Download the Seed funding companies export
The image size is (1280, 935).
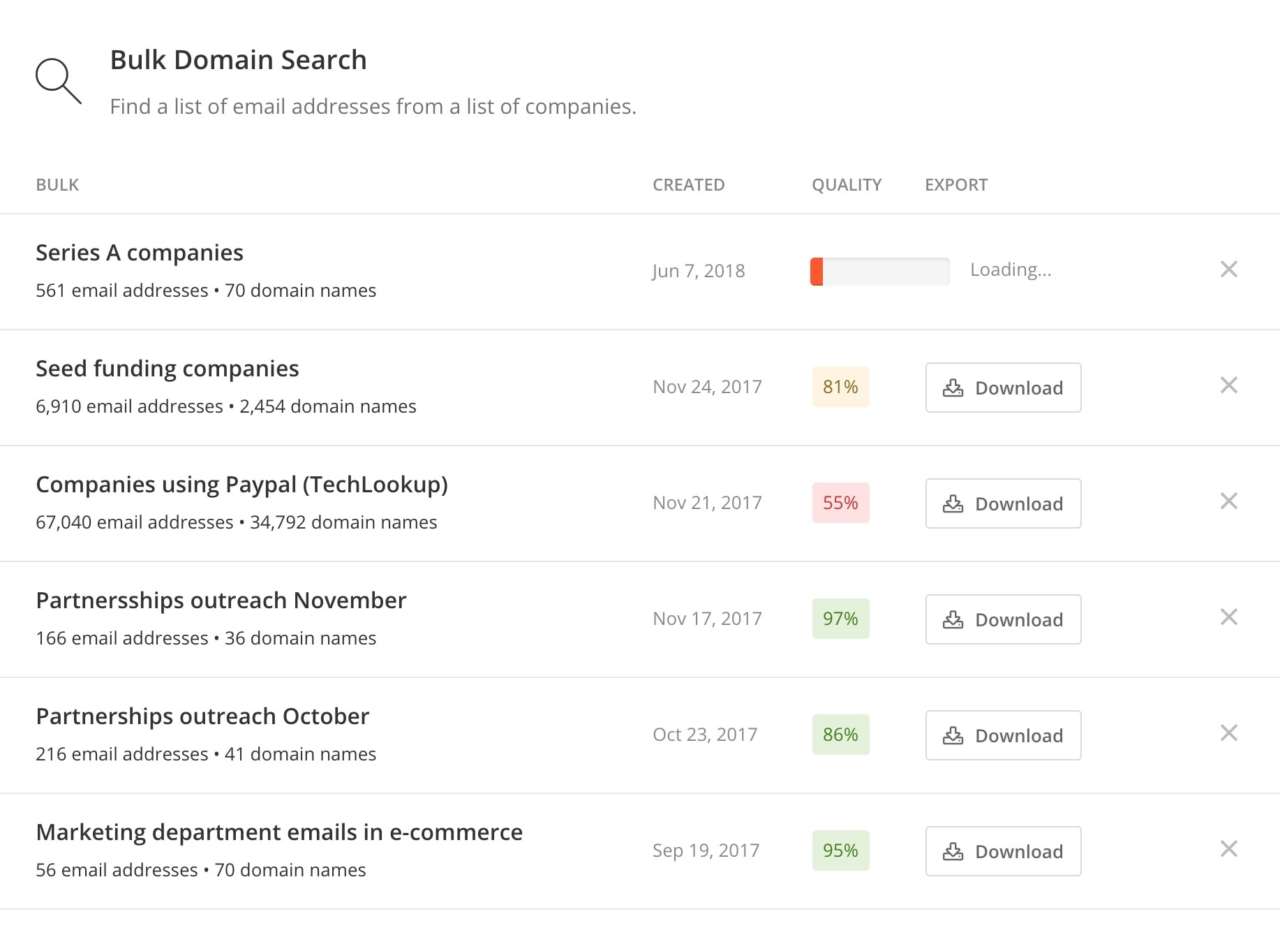tap(1003, 388)
